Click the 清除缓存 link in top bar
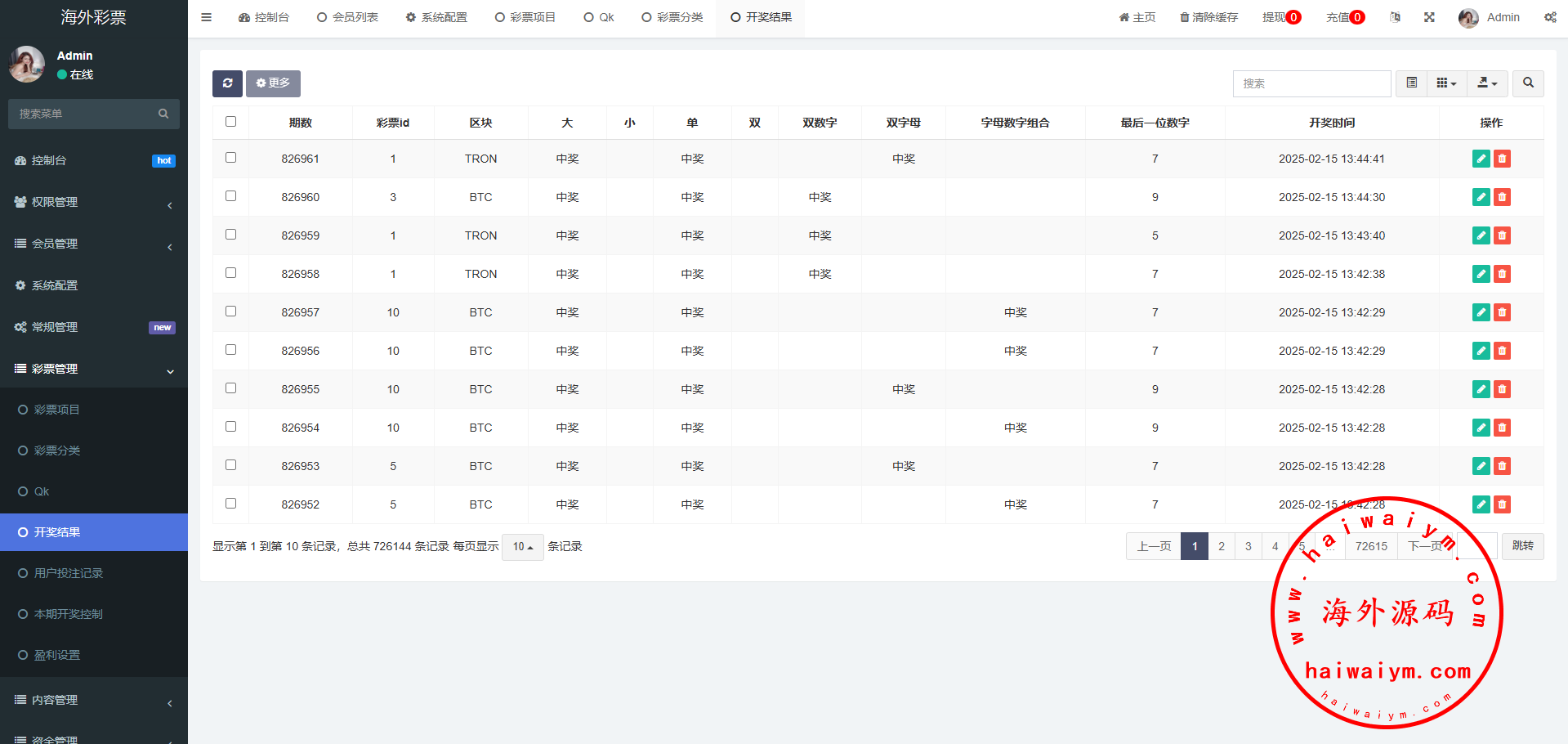 [x=1208, y=17]
